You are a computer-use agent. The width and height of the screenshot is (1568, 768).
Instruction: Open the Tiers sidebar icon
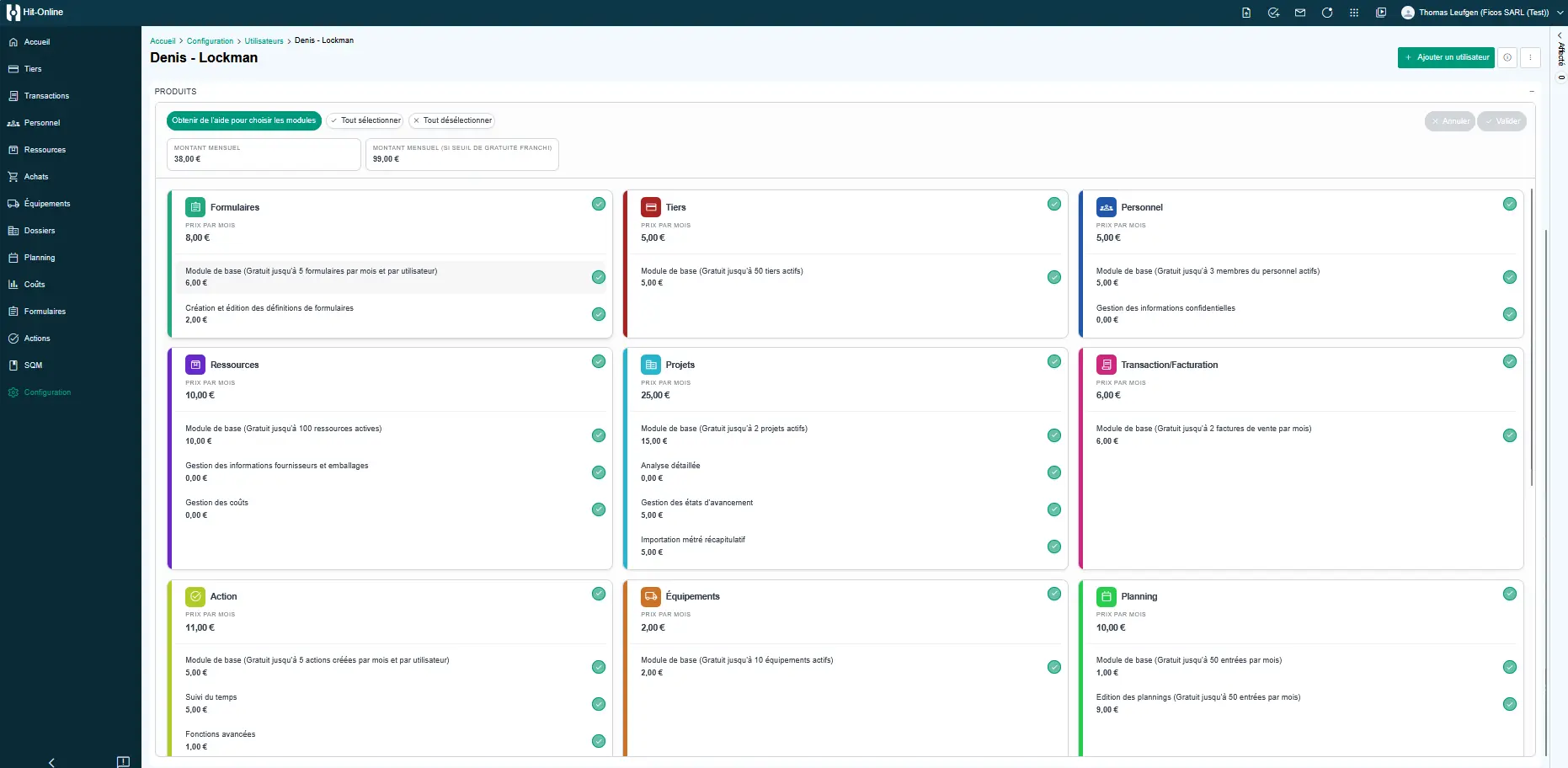[13, 69]
